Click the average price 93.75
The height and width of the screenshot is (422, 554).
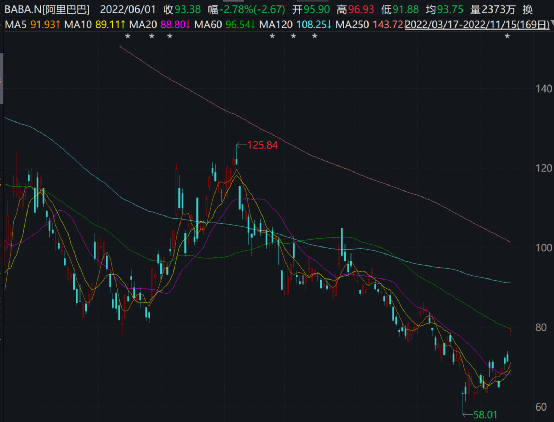449,9
